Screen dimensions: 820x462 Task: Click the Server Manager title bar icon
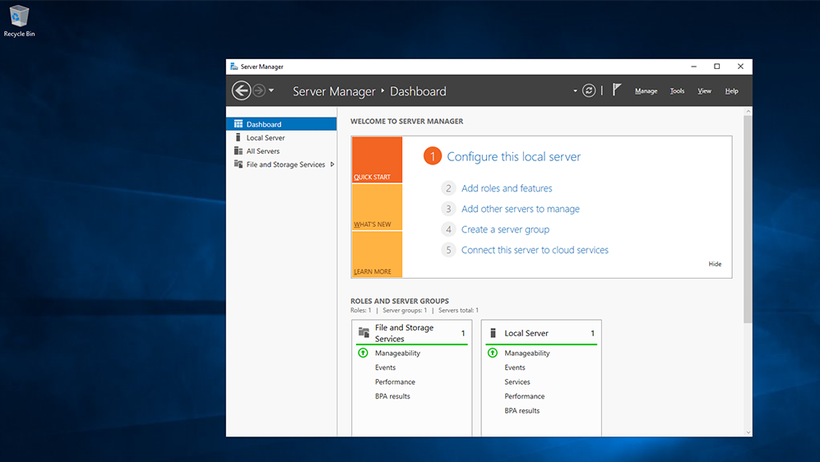(234, 66)
